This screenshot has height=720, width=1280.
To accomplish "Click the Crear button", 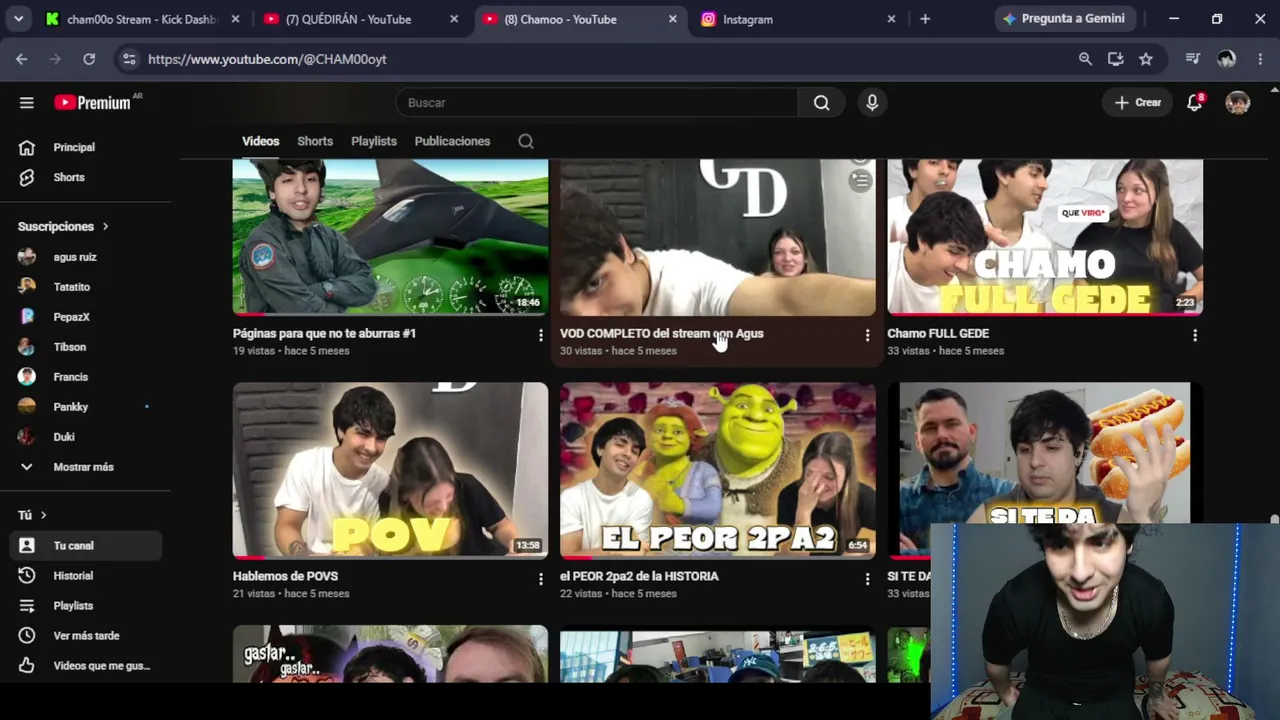I will pyautogui.click(x=1137, y=102).
